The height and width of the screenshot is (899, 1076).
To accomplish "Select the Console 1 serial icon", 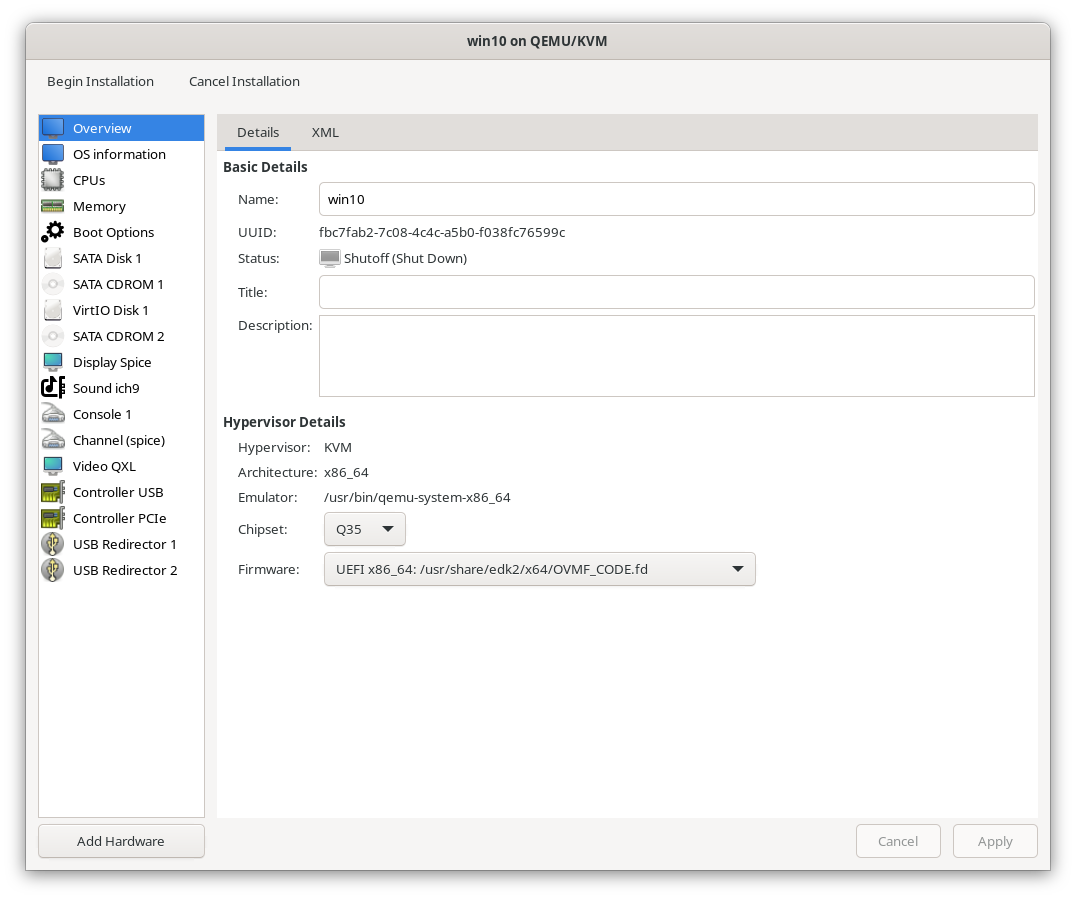I will pyautogui.click(x=53, y=414).
